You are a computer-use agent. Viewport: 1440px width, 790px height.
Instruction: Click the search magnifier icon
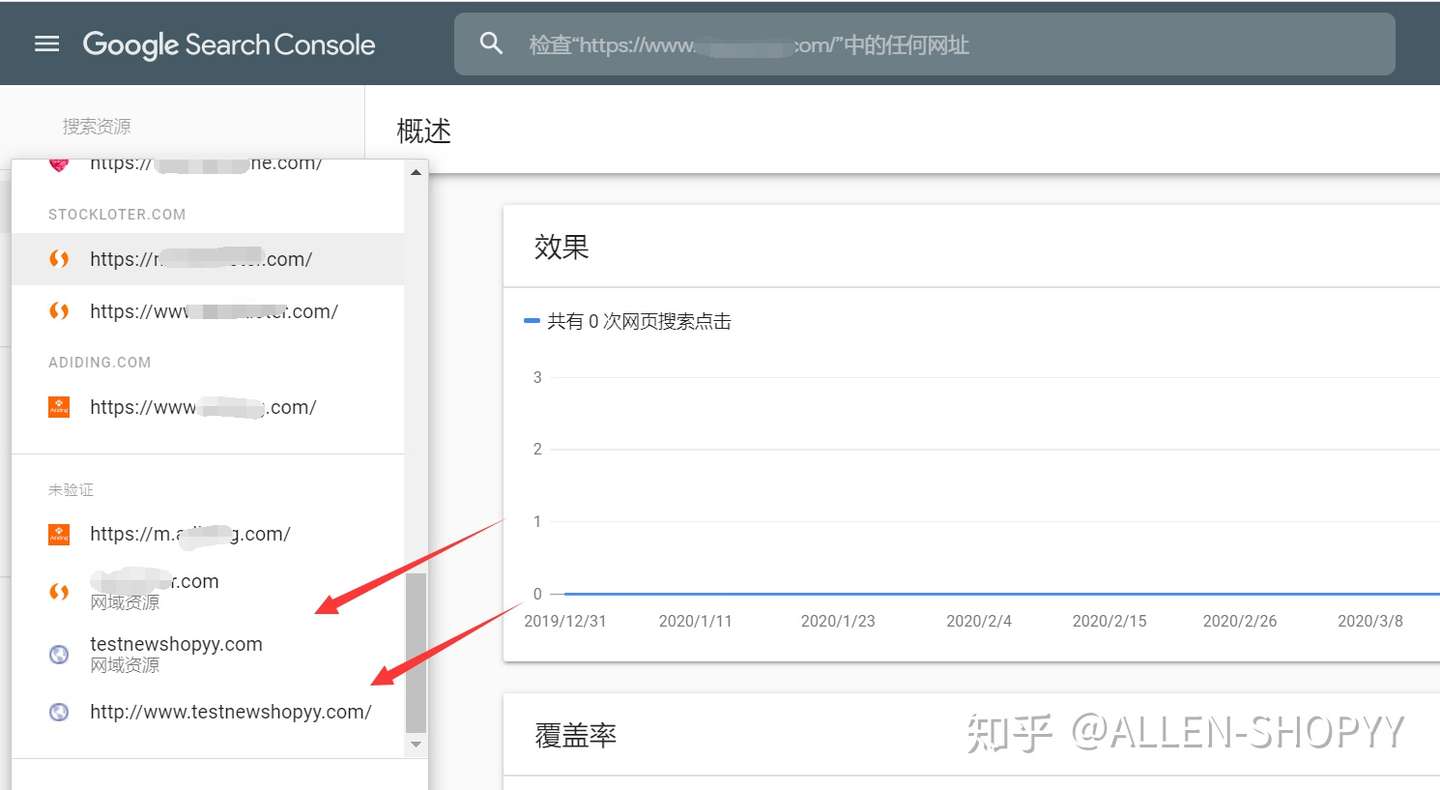tap(491, 43)
